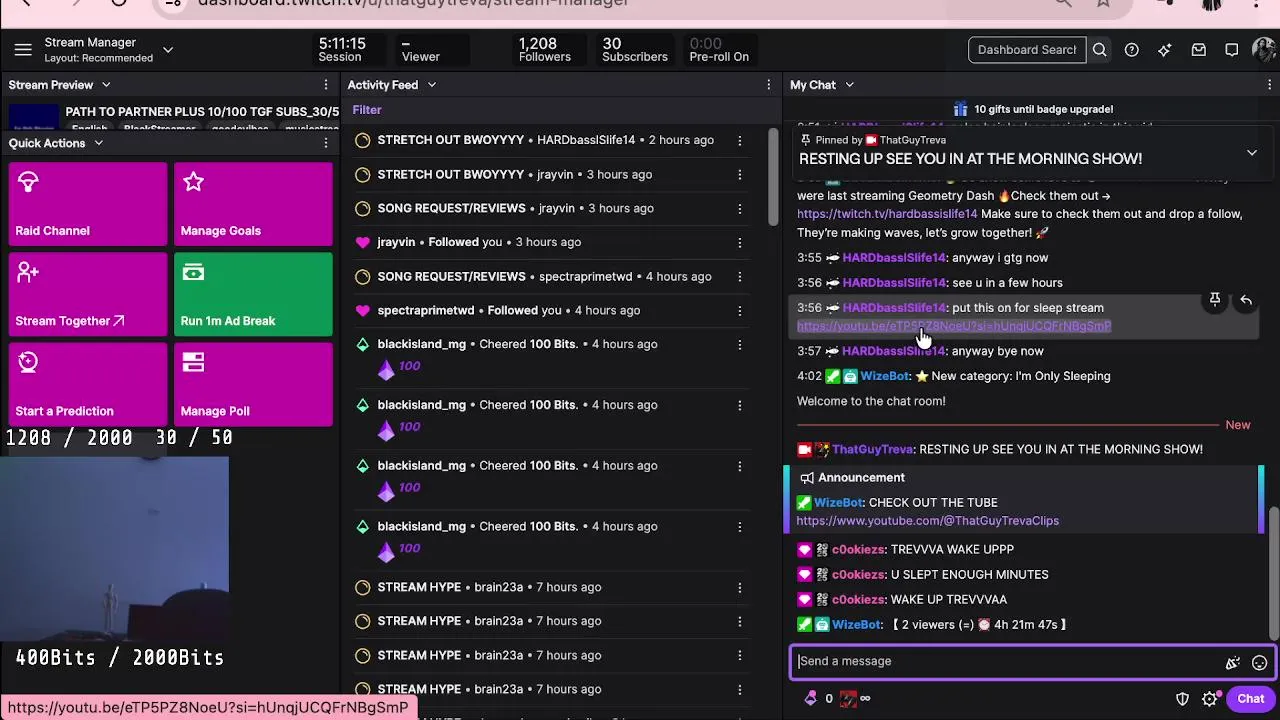1280x720 pixels.
Task: Click c0okiezs name on TREVVVA WAKE UPPP
Action: tap(858, 549)
